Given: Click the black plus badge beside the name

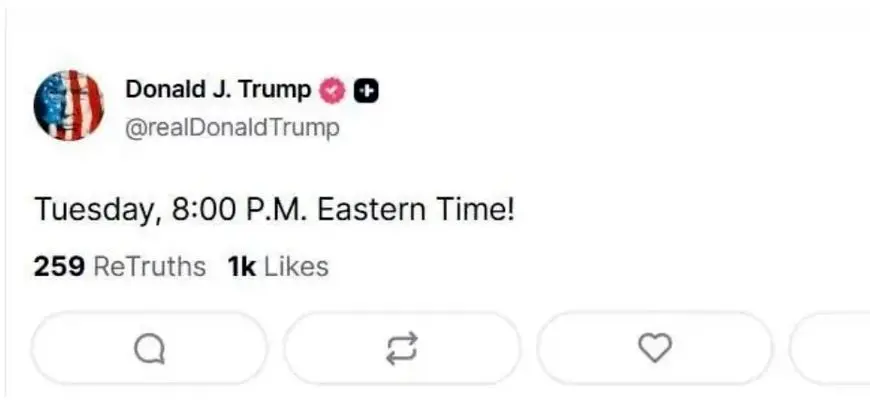Looking at the screenshot, I should pos(367,91).
